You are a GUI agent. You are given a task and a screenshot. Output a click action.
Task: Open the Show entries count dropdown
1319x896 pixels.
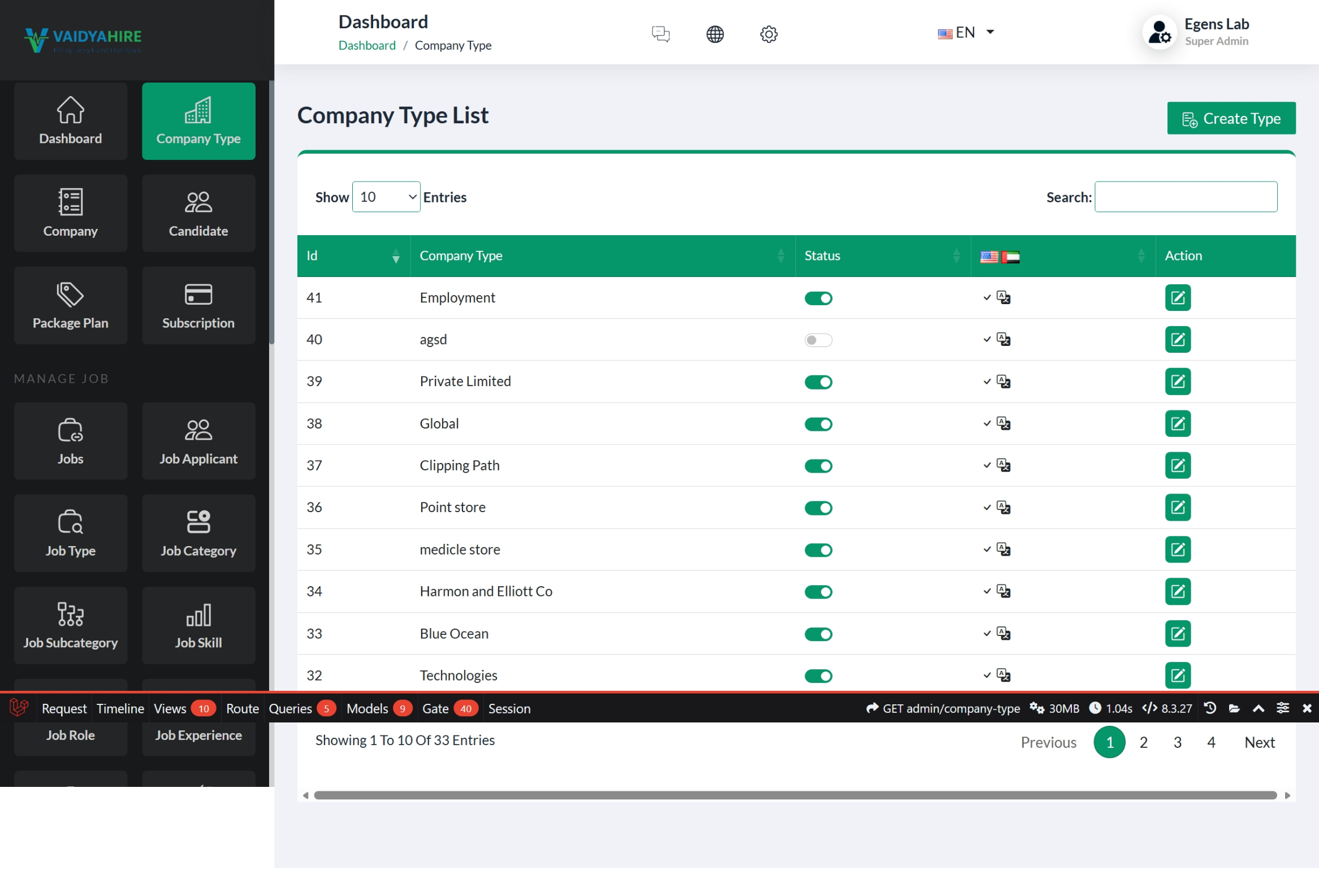[386, 197]
